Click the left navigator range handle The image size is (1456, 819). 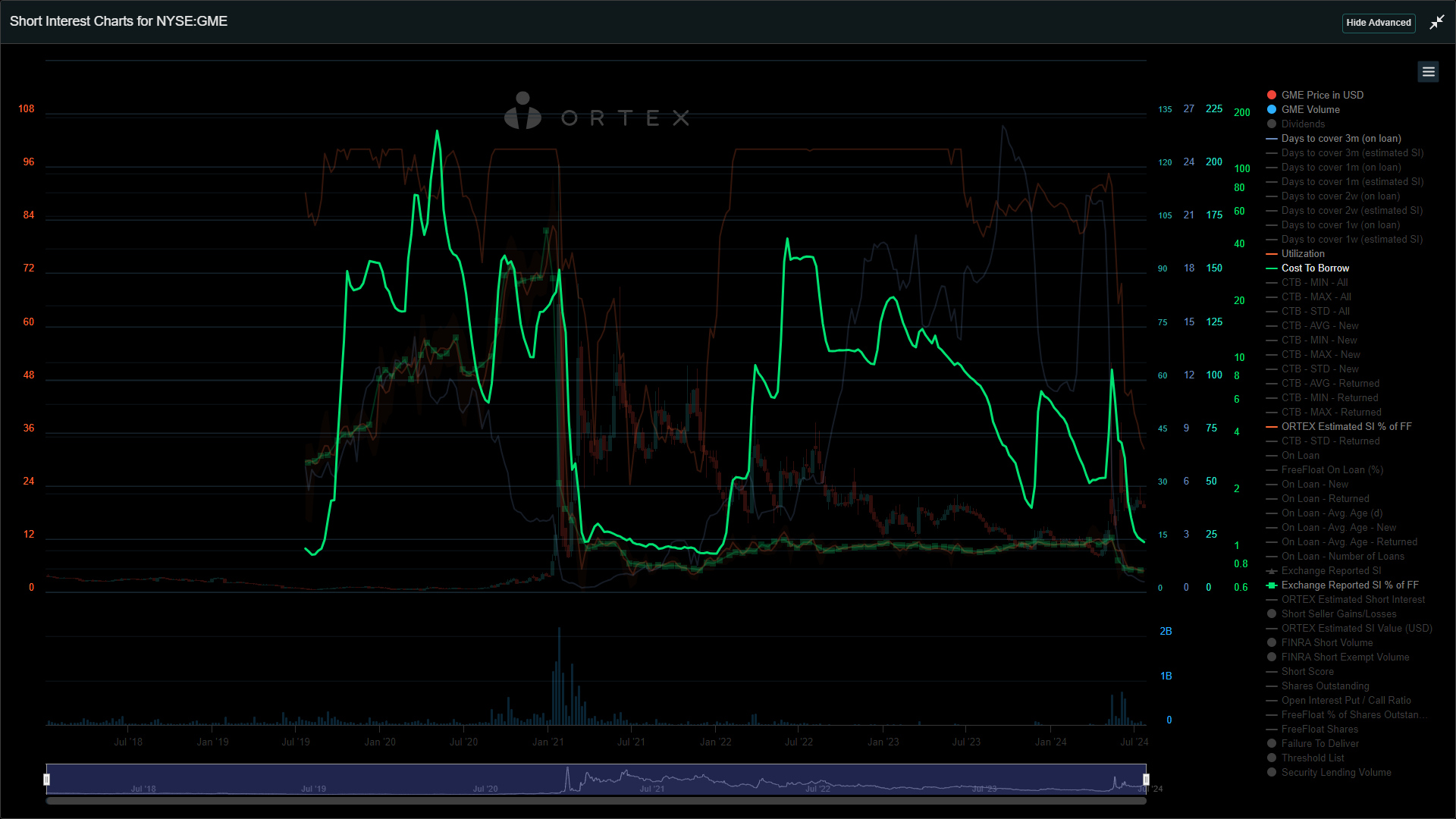47,780
